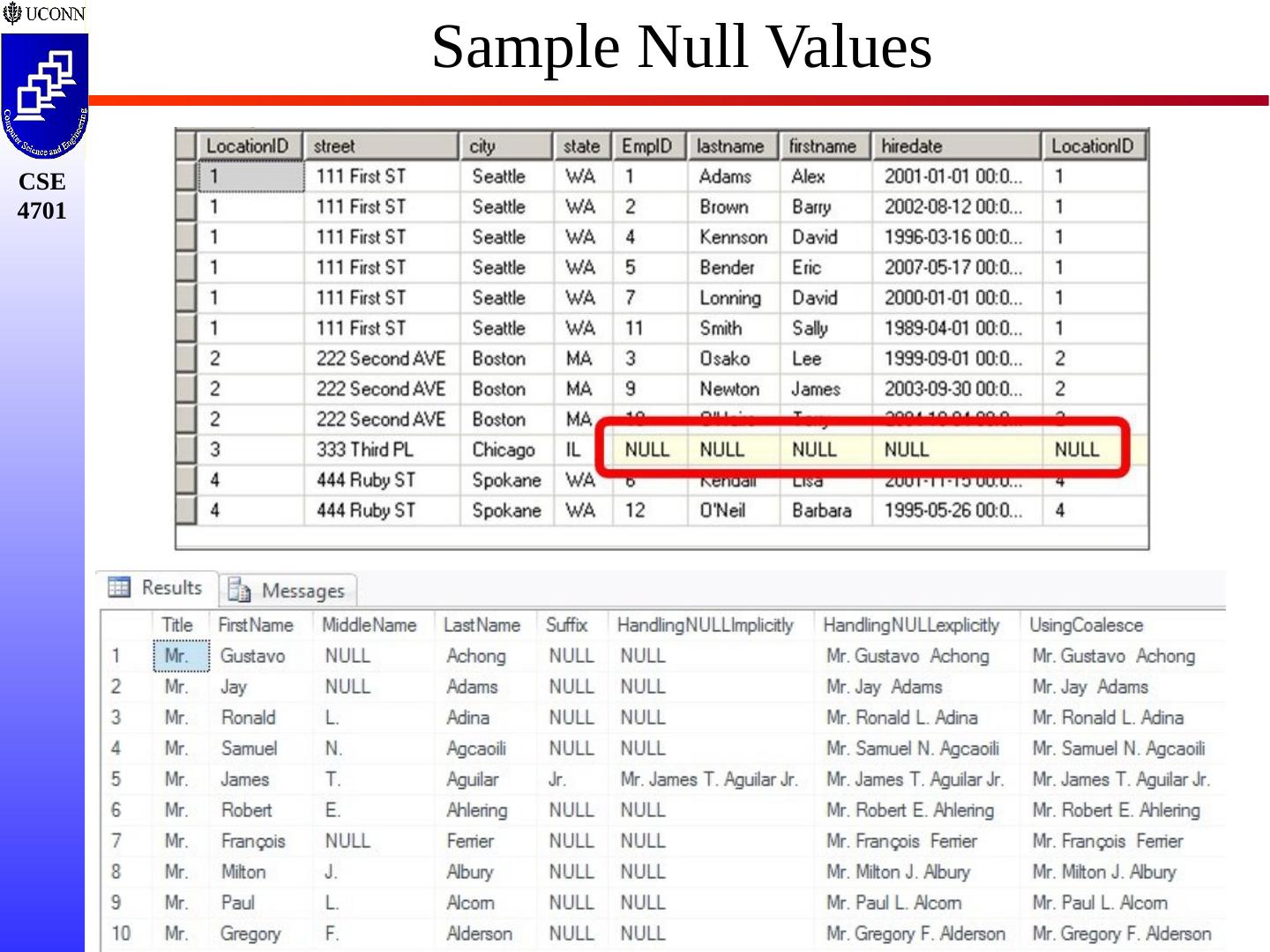
Task: Click row number 10 in the Results grid
Action: pyautogui.click(x=126, y=933)
